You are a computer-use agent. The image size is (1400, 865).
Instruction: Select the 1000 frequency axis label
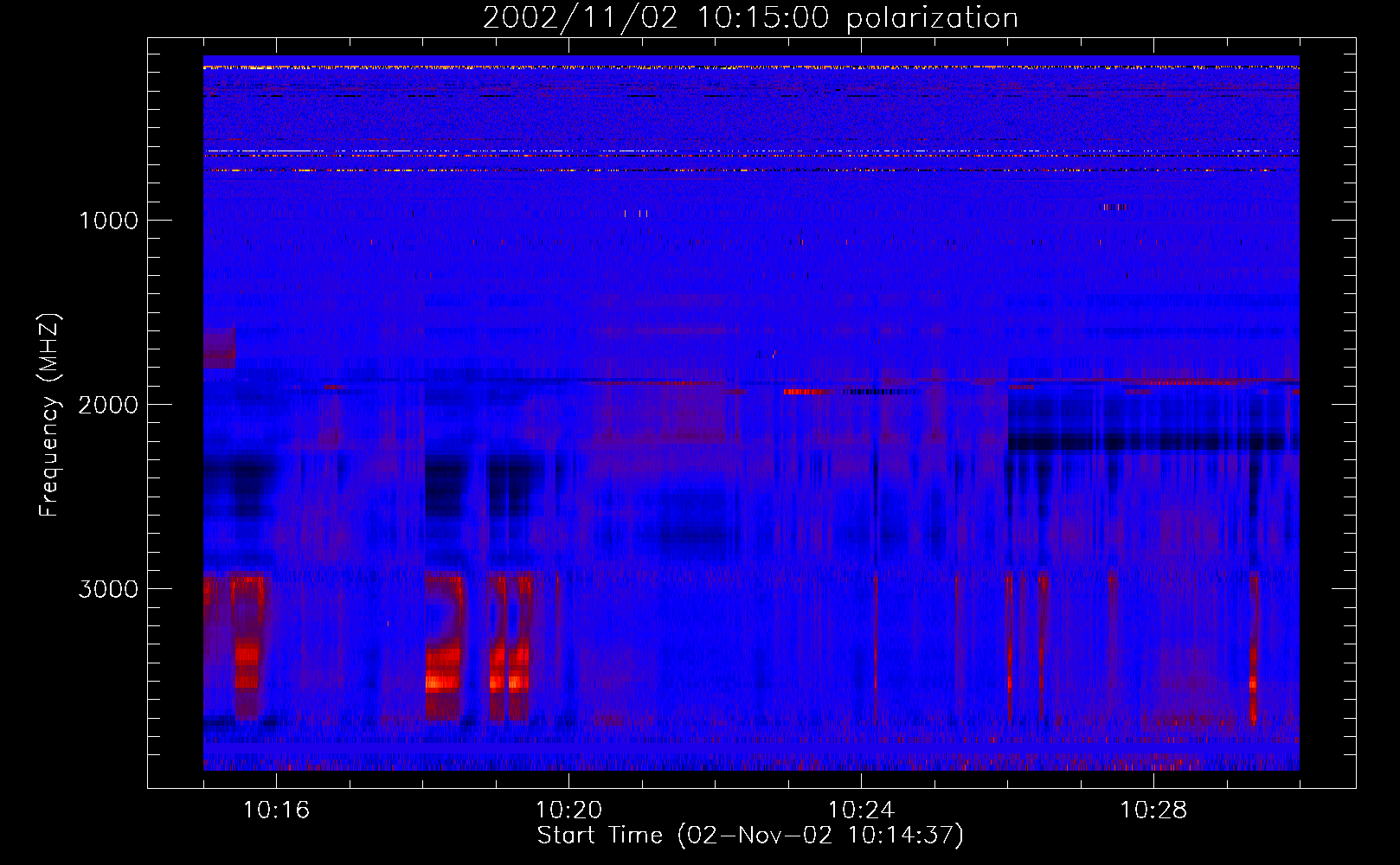click(108, 221)
